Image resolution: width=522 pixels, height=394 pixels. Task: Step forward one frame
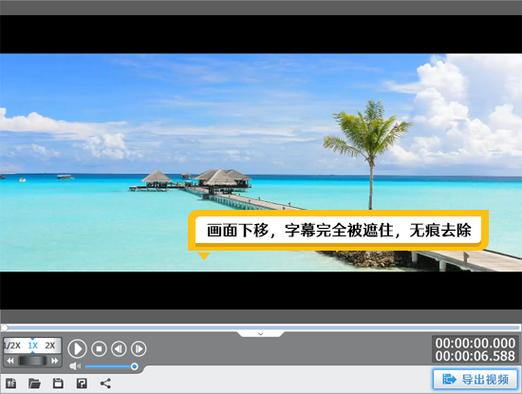[x=139, y=349]
